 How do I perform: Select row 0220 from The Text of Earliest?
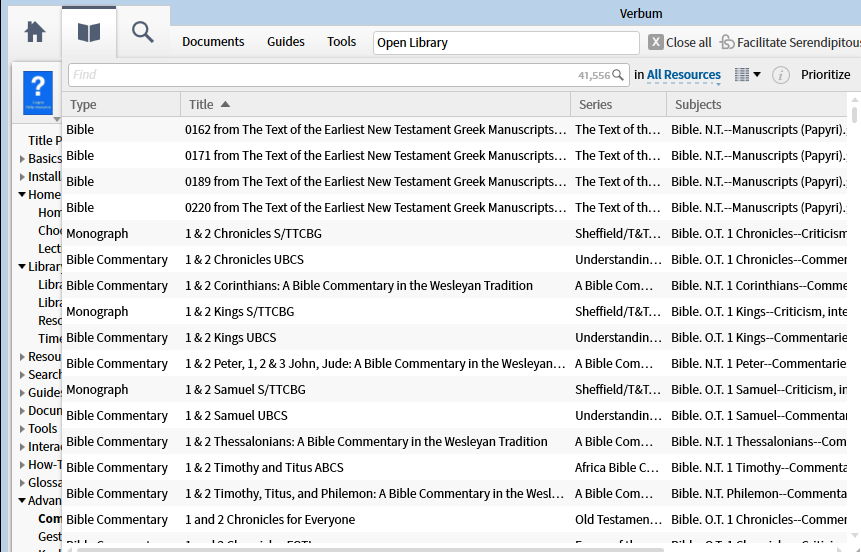pos(455,208)
